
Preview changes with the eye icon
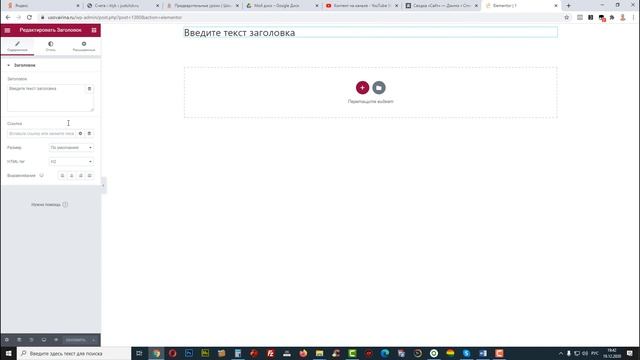click(x=56, y=340)
